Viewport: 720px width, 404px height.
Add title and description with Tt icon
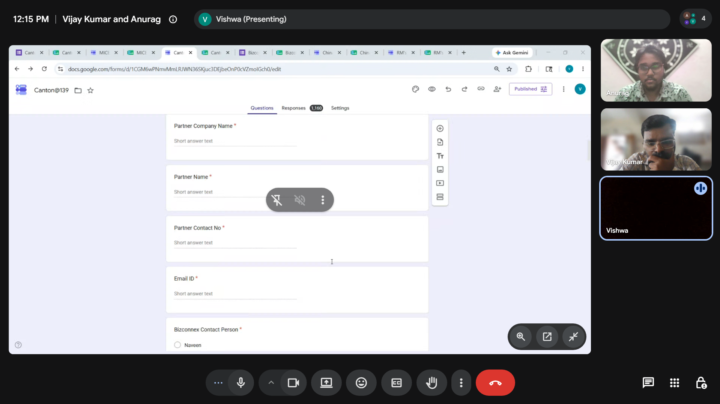(x=440, y=156)
